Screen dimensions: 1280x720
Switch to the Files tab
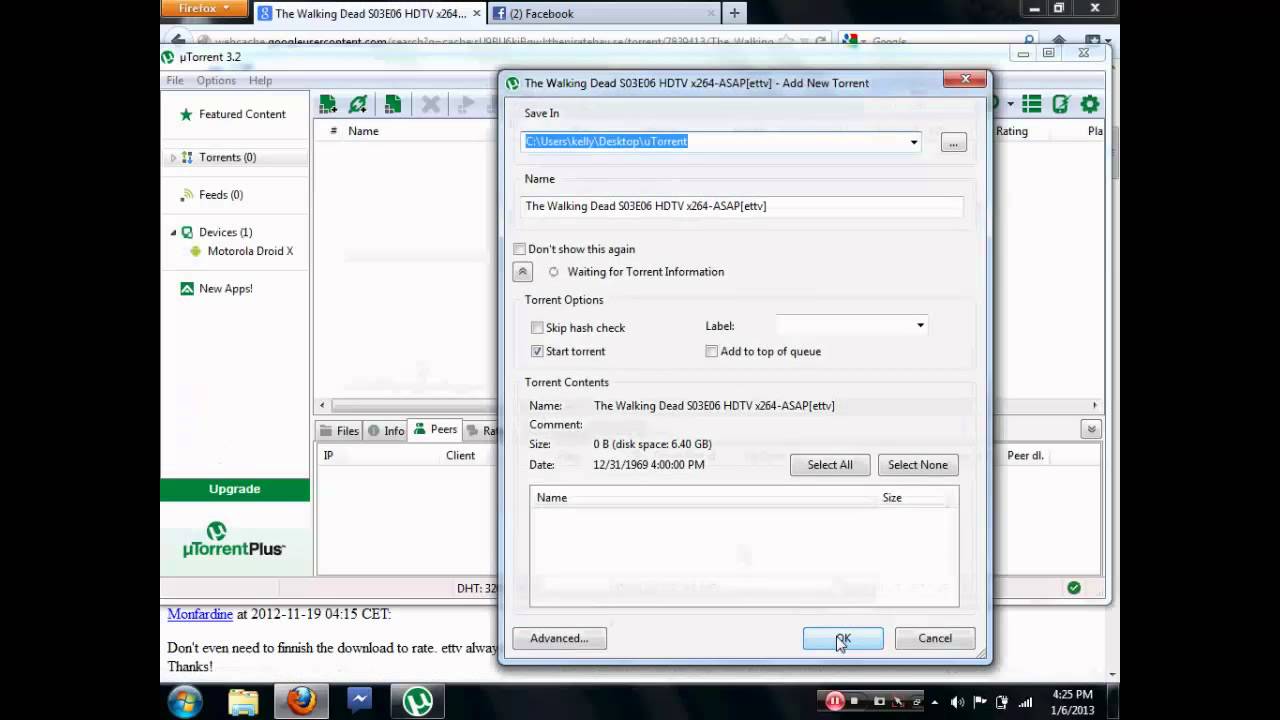click(339, 431)
